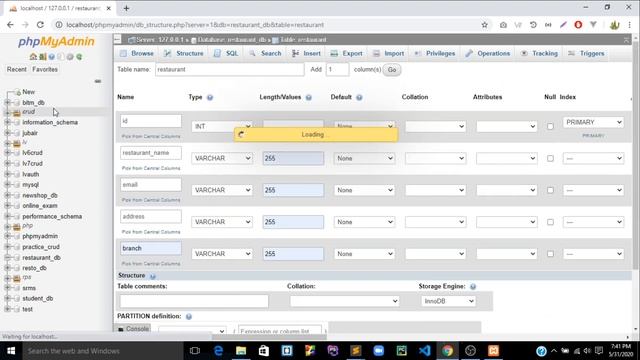Image resolution: width=640 pixels, height=360 pixels.
Task: Switch to the Structure tab
Action: click(x=184, y=53)
